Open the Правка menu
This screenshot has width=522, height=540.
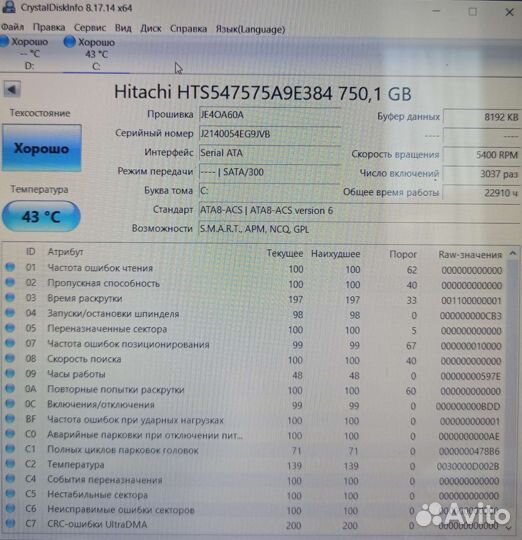[49, 27]
